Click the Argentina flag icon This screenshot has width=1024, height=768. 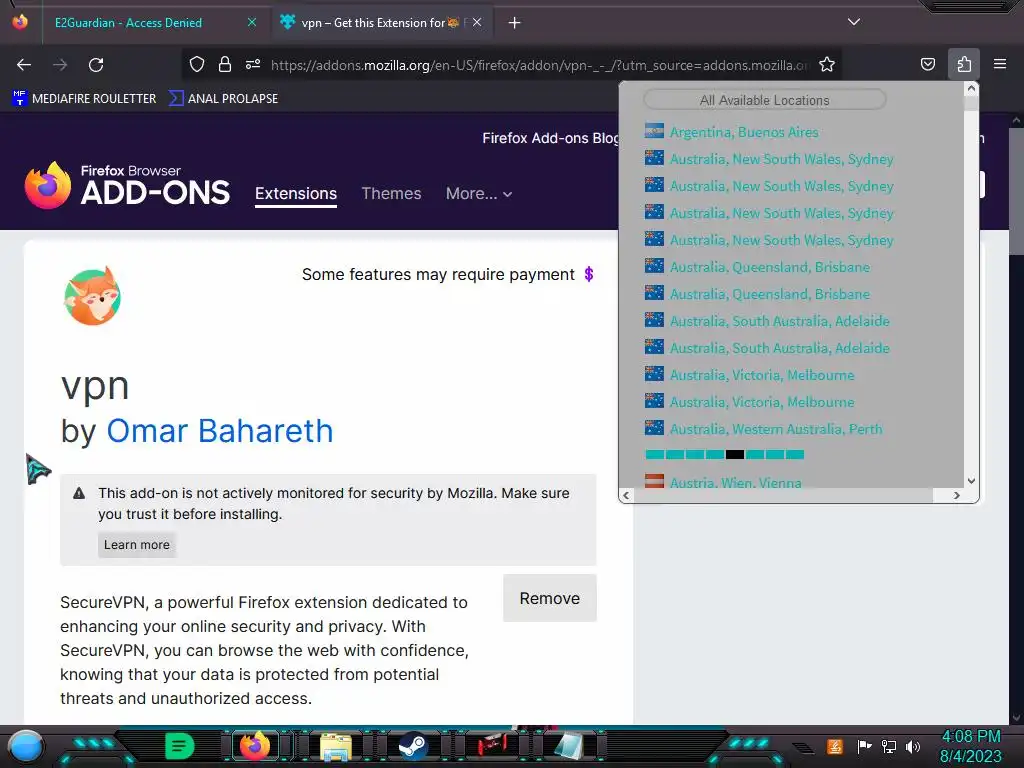pos(654,131)
